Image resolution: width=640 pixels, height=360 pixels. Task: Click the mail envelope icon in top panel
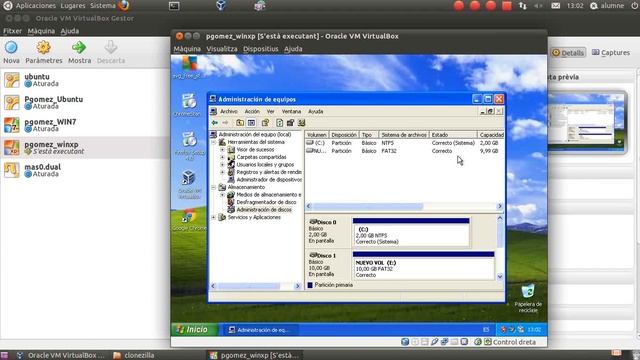(x=556, y=6)
